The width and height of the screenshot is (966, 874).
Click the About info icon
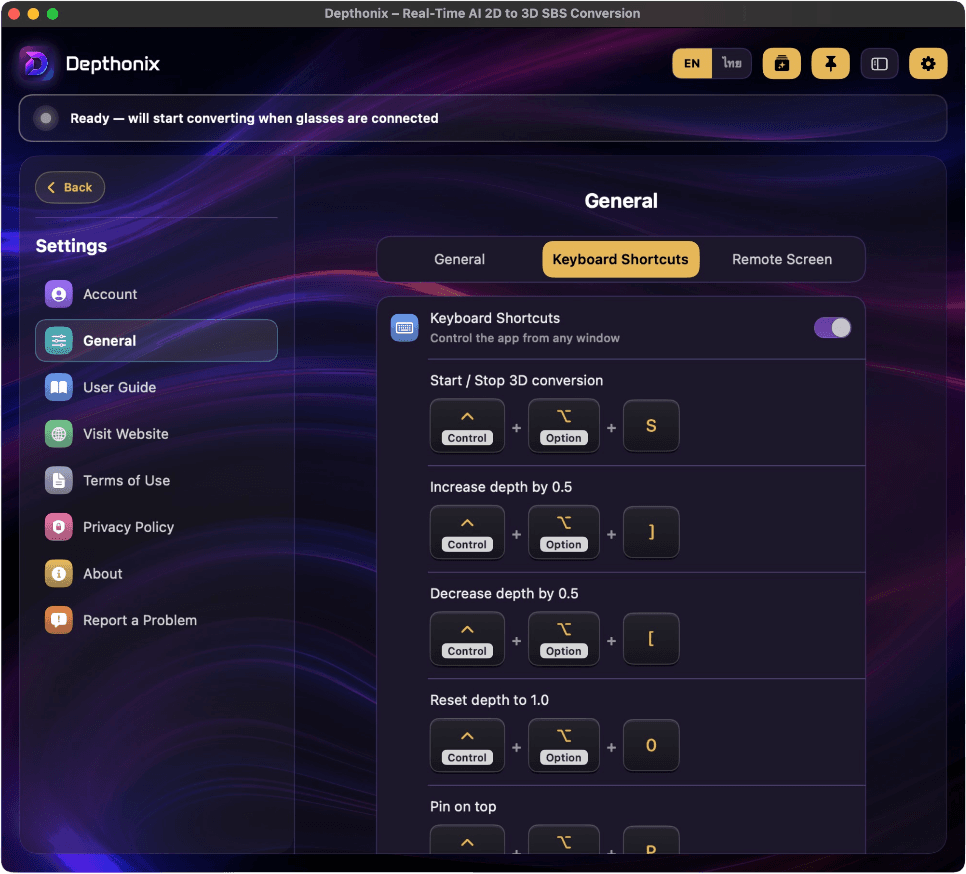[x=59, y=574]
